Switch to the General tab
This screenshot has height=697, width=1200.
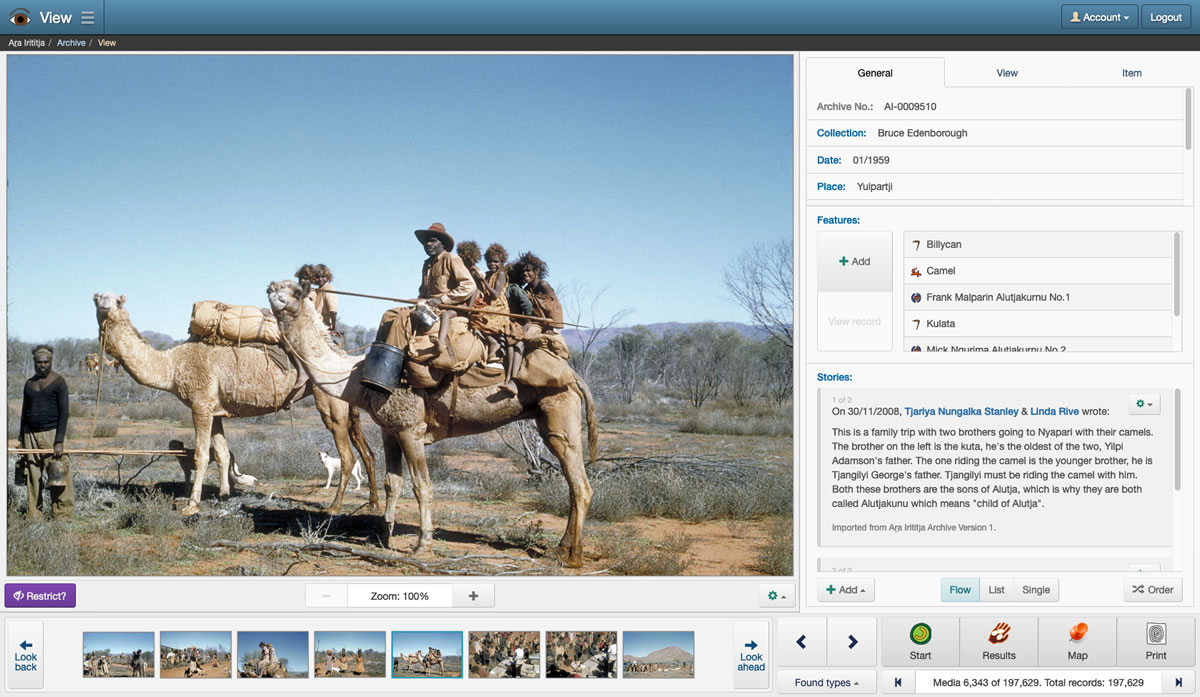tap(875, 73)
